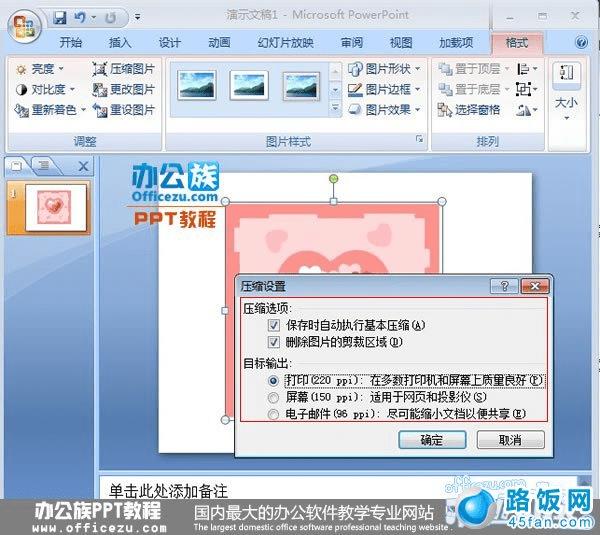Open the rotate objects dropdown icon
Image resolution: width=600 pixels, height=535 pixels.
[527, 110]
